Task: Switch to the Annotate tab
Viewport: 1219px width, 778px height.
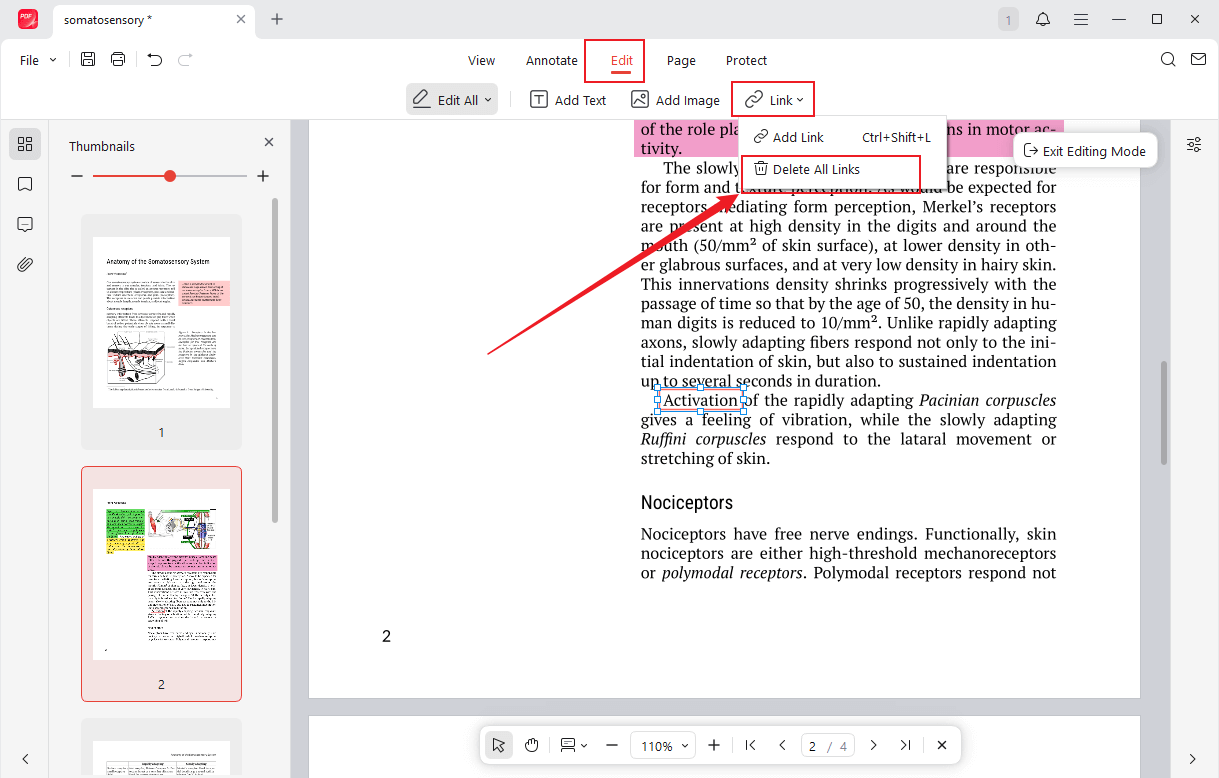Action: click(x=551, y=60)
